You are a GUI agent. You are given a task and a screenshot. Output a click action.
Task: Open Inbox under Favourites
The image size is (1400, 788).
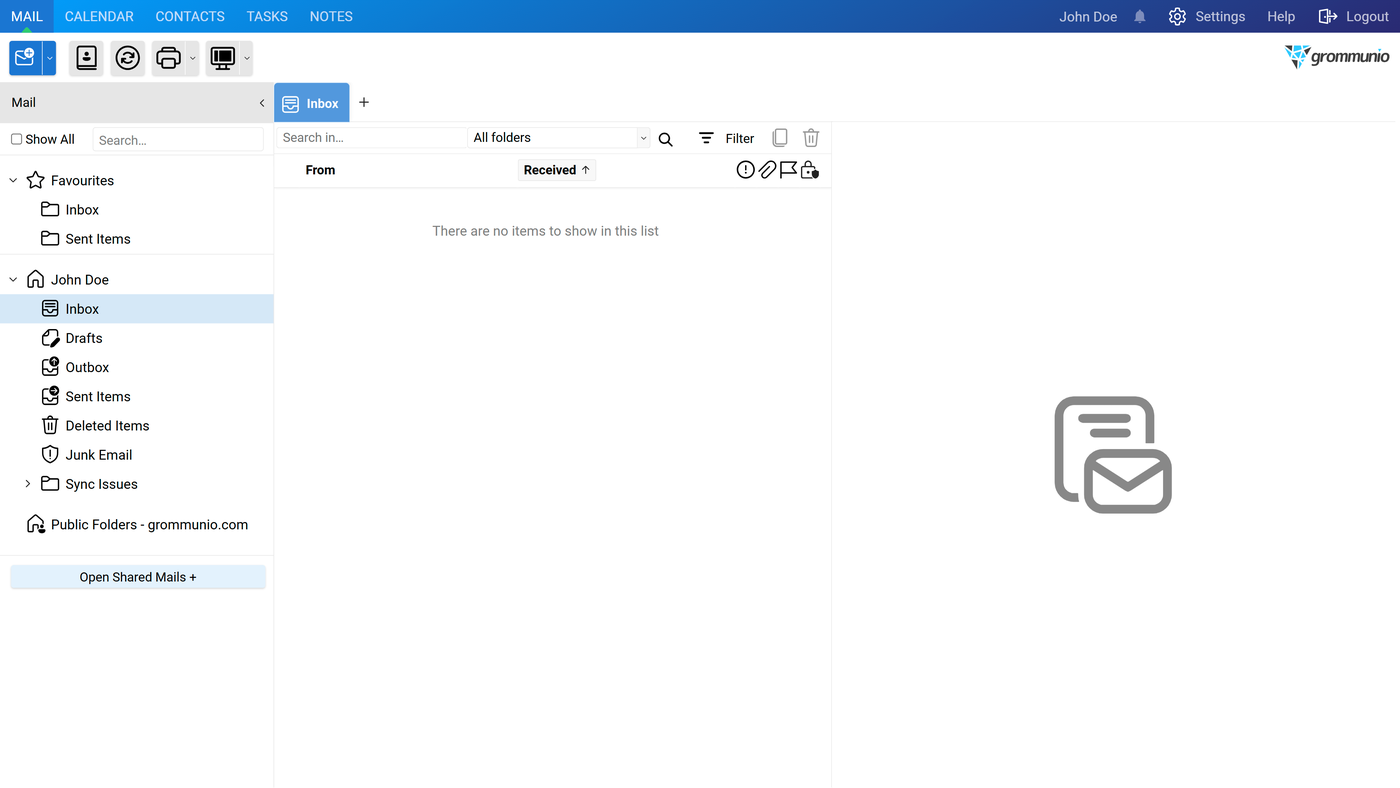click(82, 210)
